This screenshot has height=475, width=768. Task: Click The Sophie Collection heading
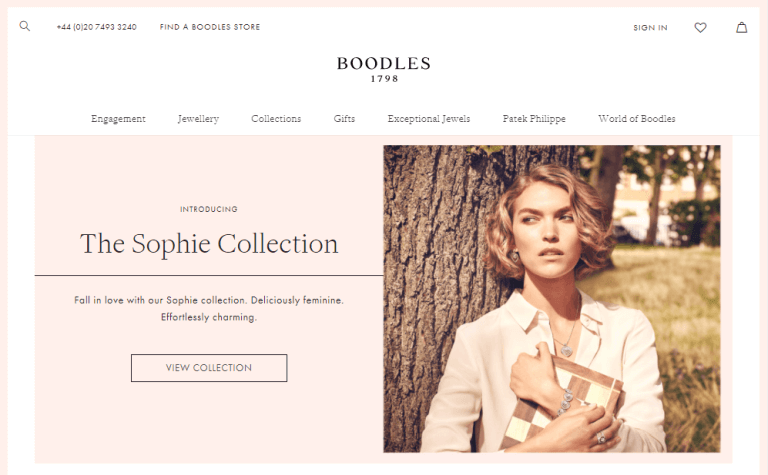pos(209,244)
